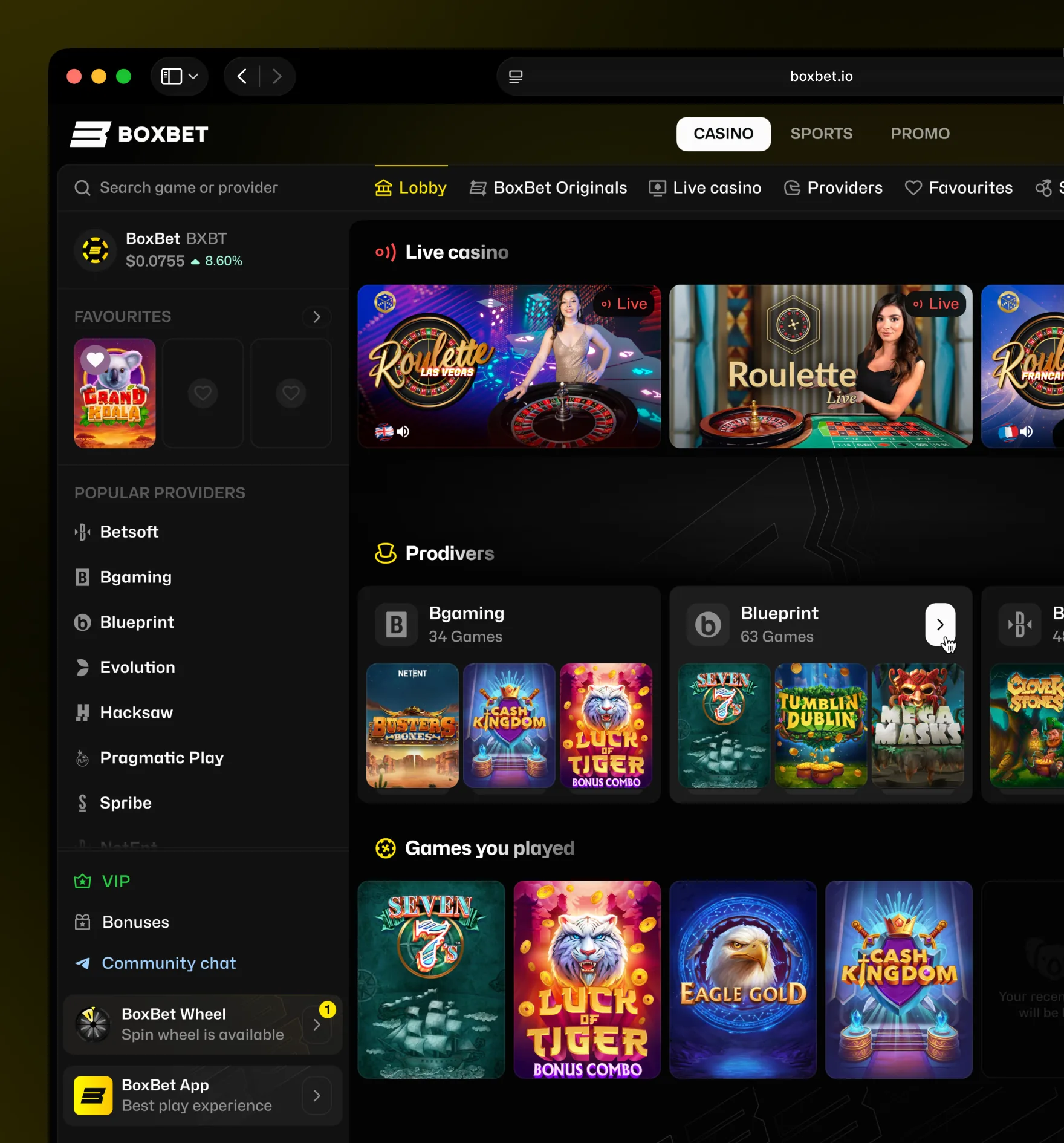Open BoxBet App chevron
This screenshot has width=1064, height=1143.
(317, 1095)
